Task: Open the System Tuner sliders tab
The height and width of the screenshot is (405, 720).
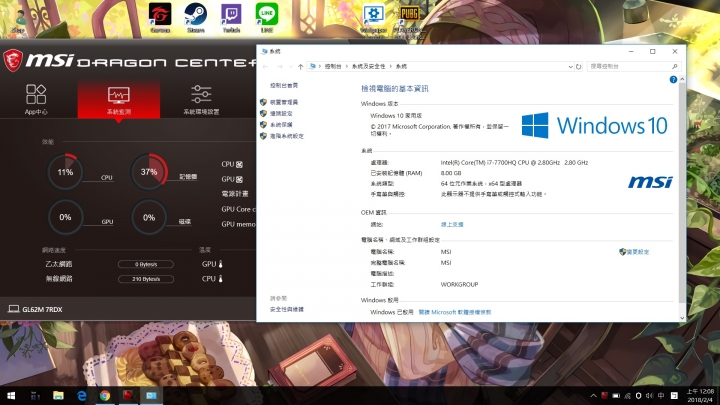Action: [x=200, y=99]
